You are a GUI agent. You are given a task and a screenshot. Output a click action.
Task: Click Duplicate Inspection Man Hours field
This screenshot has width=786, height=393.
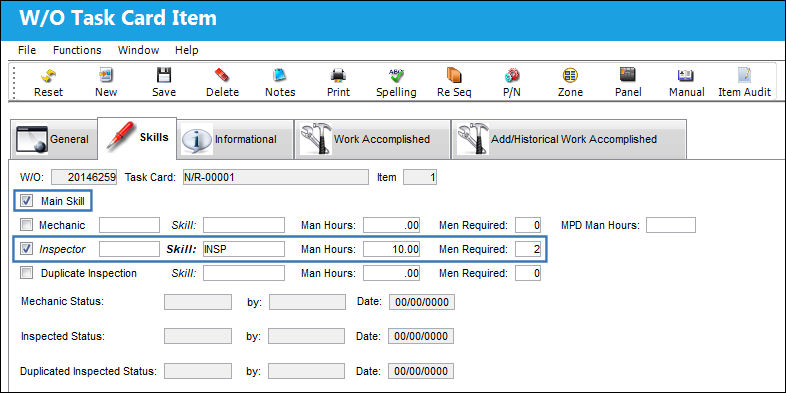click(x=391, y=273)
